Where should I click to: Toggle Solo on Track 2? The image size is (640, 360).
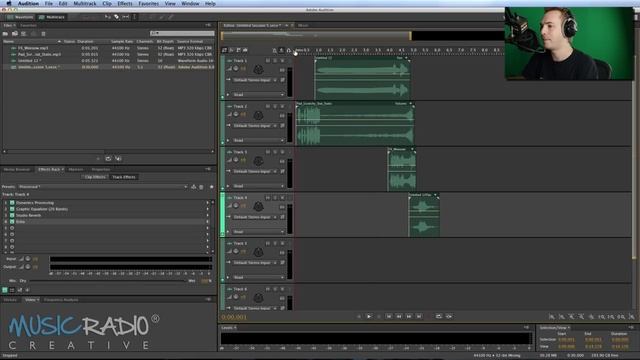point(275,106)
